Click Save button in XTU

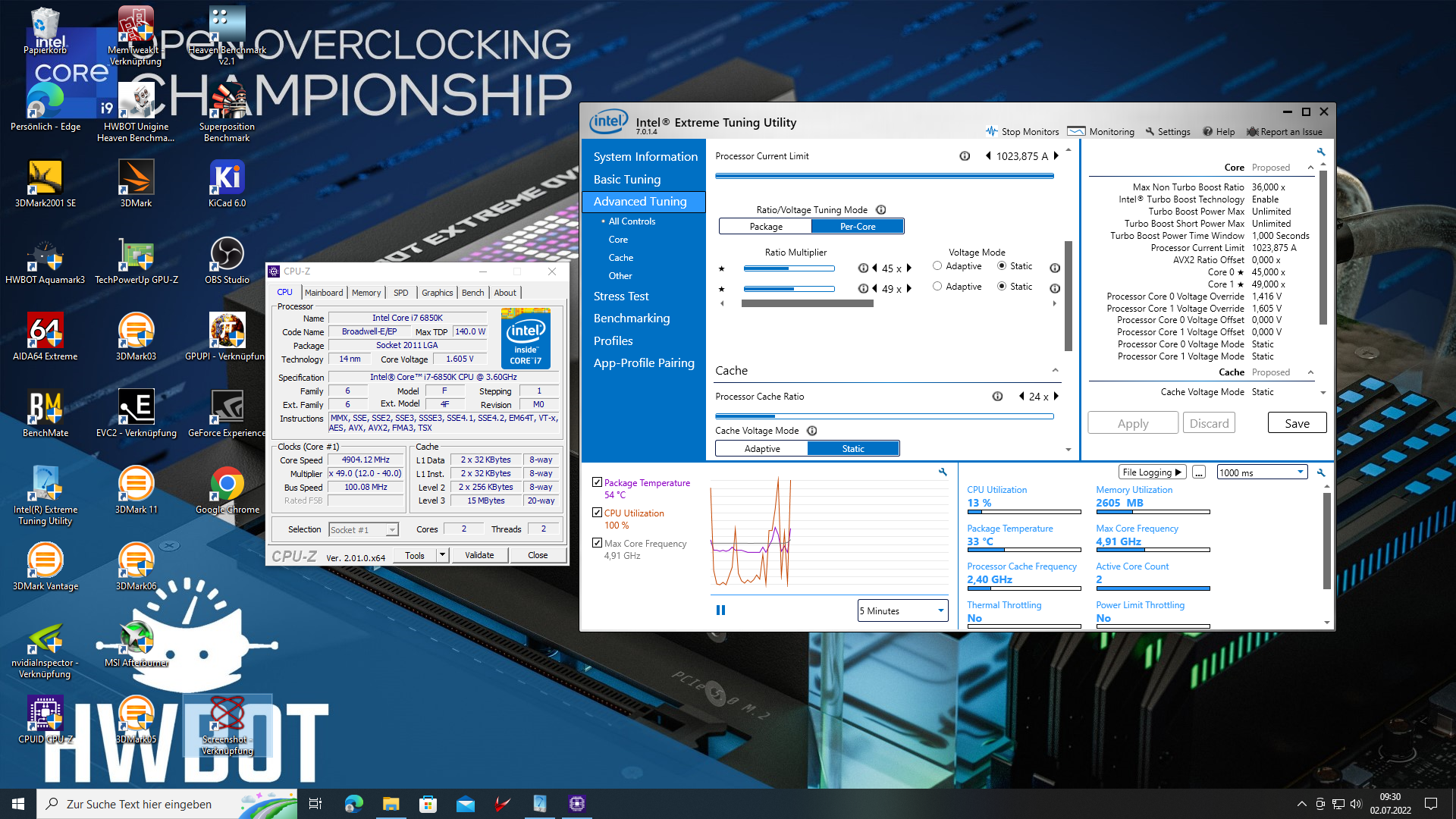(1297, 423)
